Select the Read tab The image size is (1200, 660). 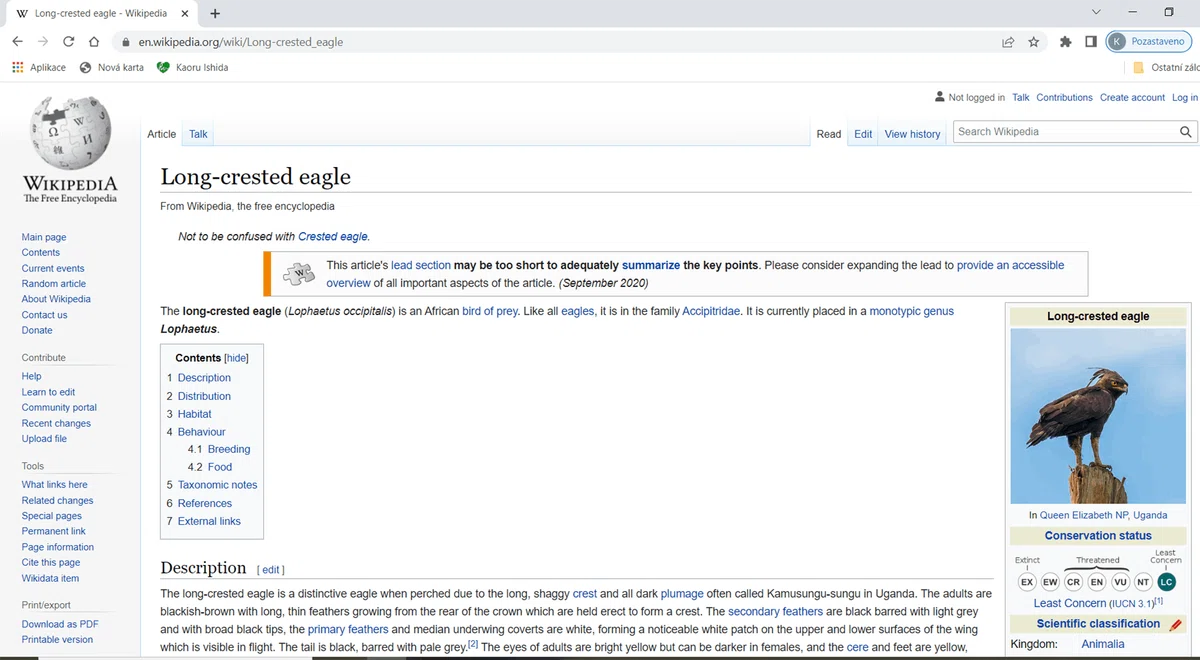click(x=829, y=134)
